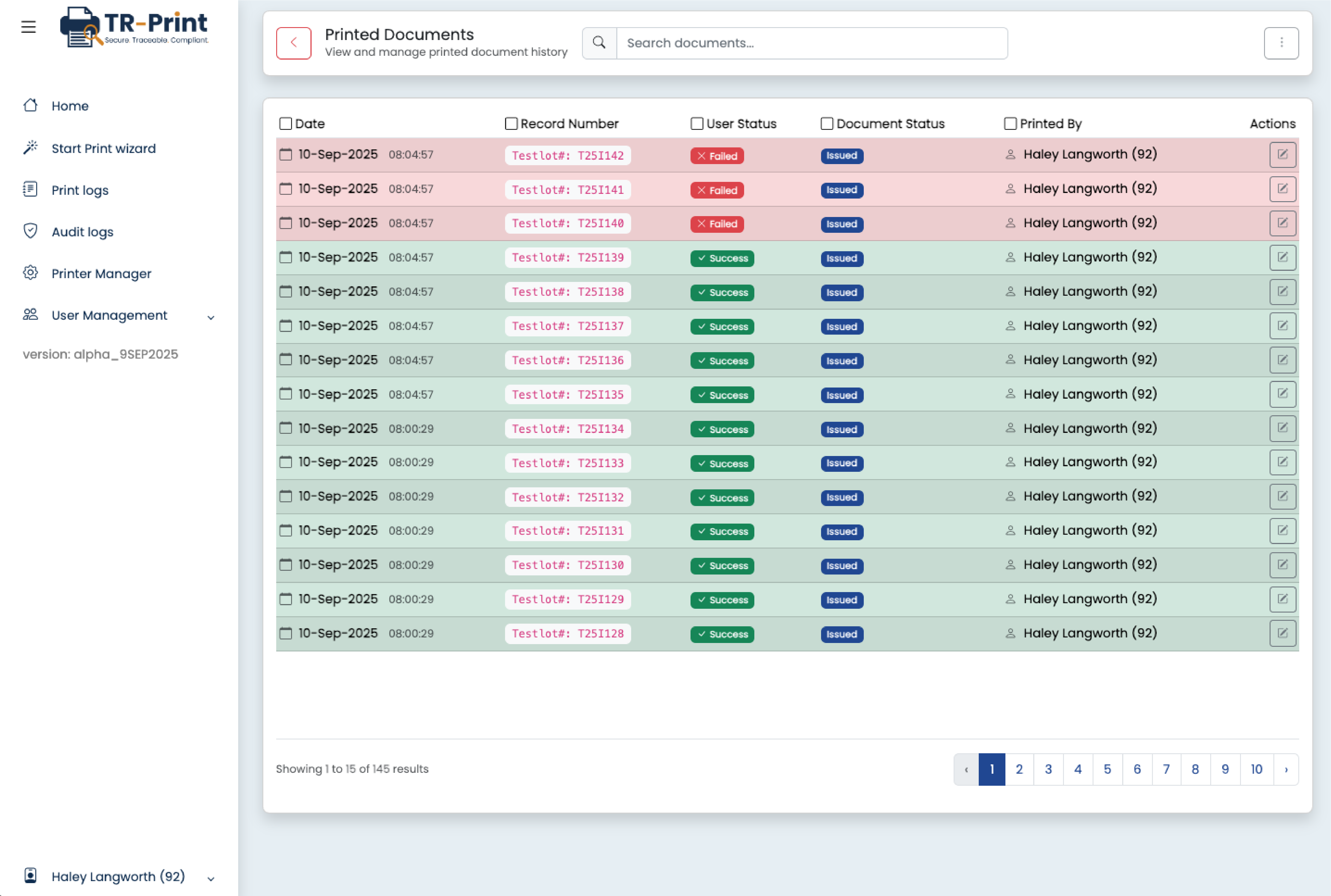Check the Date column header checkbox
1331x896 pixels.
286,123
